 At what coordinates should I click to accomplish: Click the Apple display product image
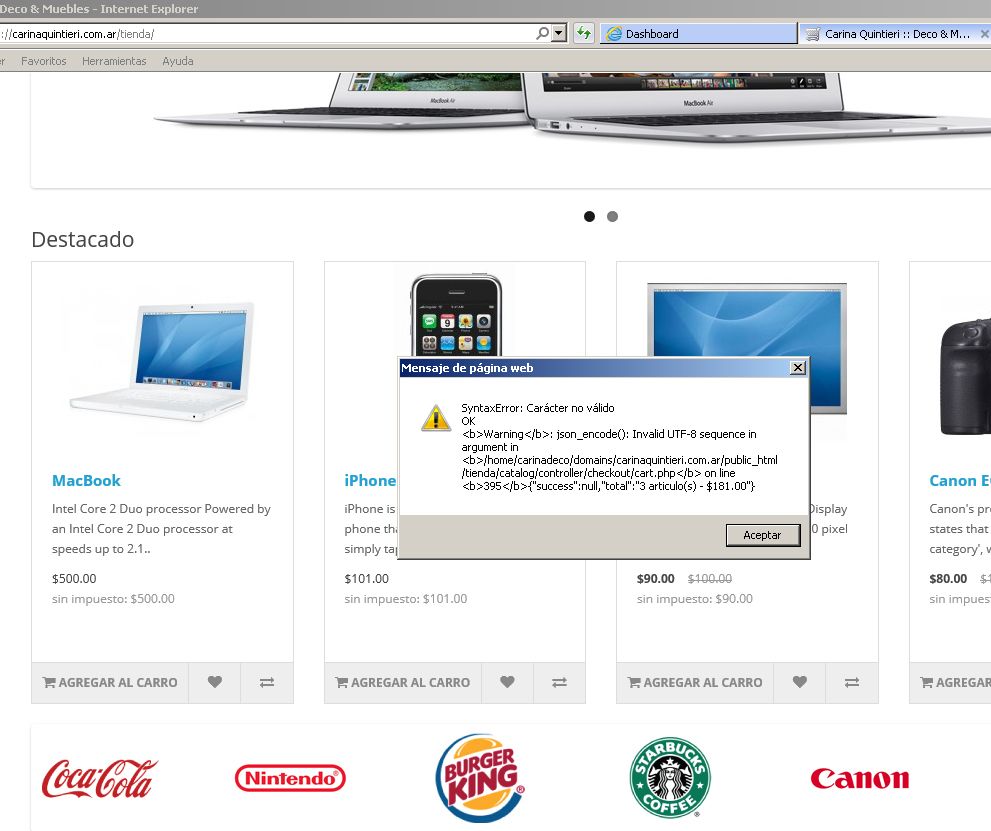click(x=747, y=320)
